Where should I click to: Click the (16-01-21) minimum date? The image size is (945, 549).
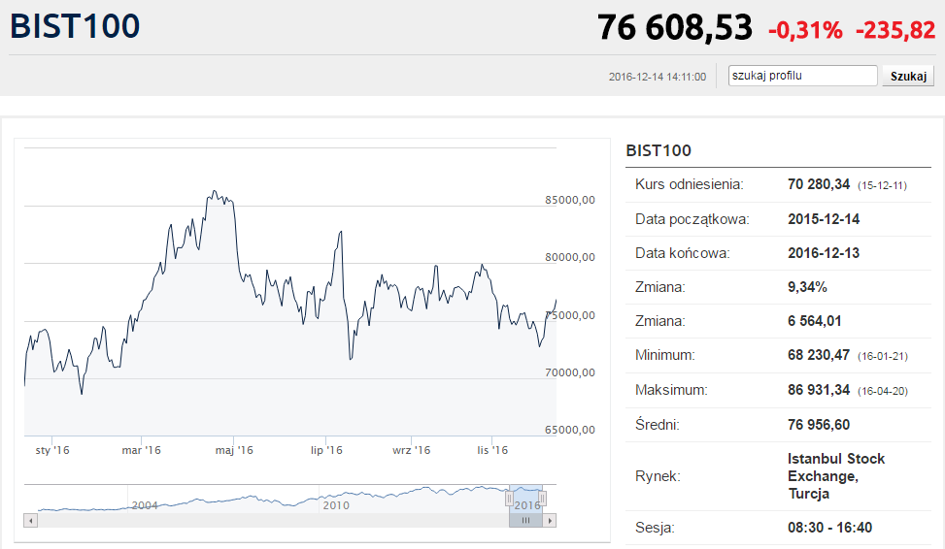click(x=882, y=357)
